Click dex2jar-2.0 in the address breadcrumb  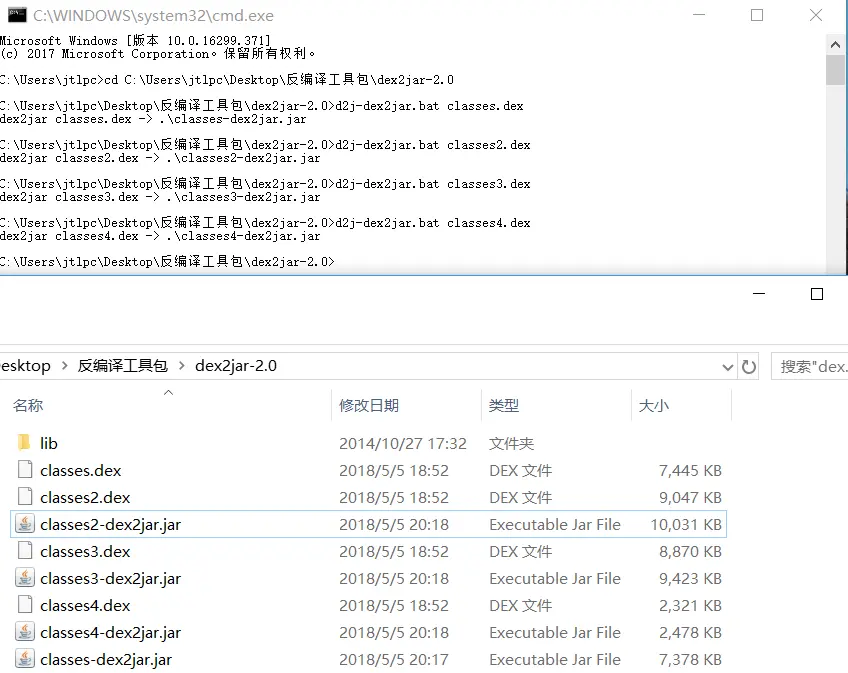[236, 366]
